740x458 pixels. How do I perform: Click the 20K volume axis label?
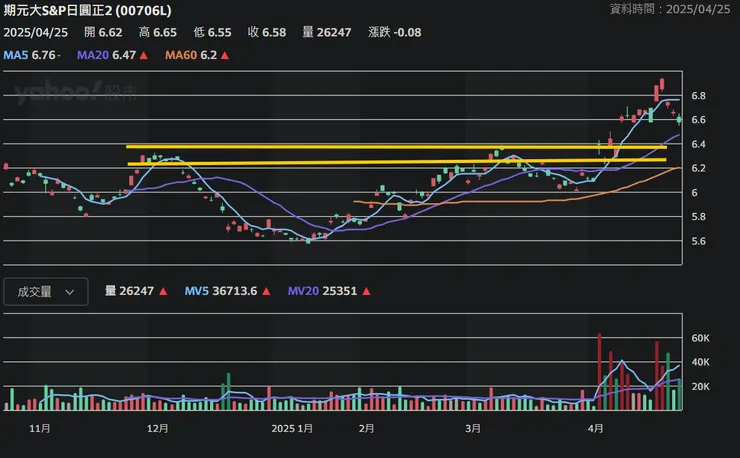[x=700, y=387]
